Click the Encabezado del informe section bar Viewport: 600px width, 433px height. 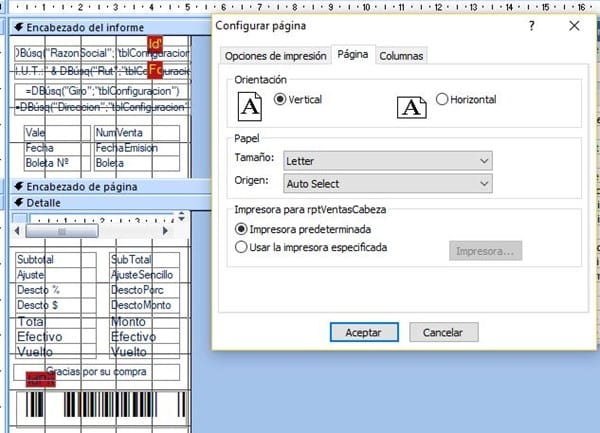tap(111, 27)
